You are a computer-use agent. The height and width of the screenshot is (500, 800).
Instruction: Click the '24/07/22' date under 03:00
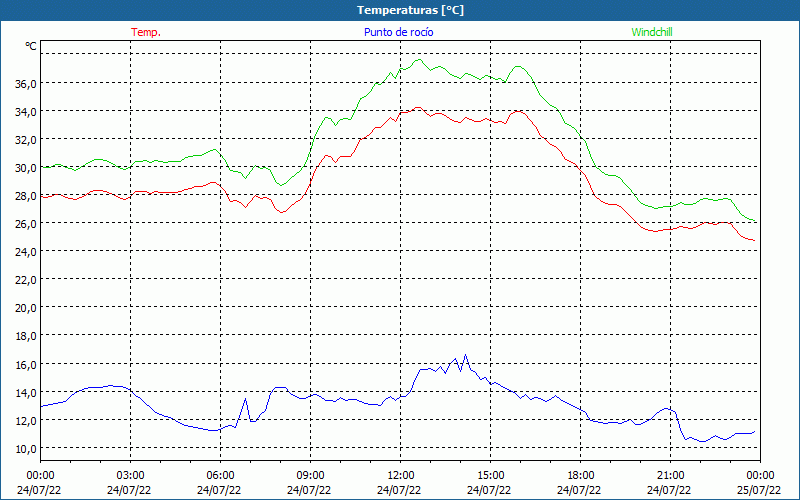click(x=129, y=490)
